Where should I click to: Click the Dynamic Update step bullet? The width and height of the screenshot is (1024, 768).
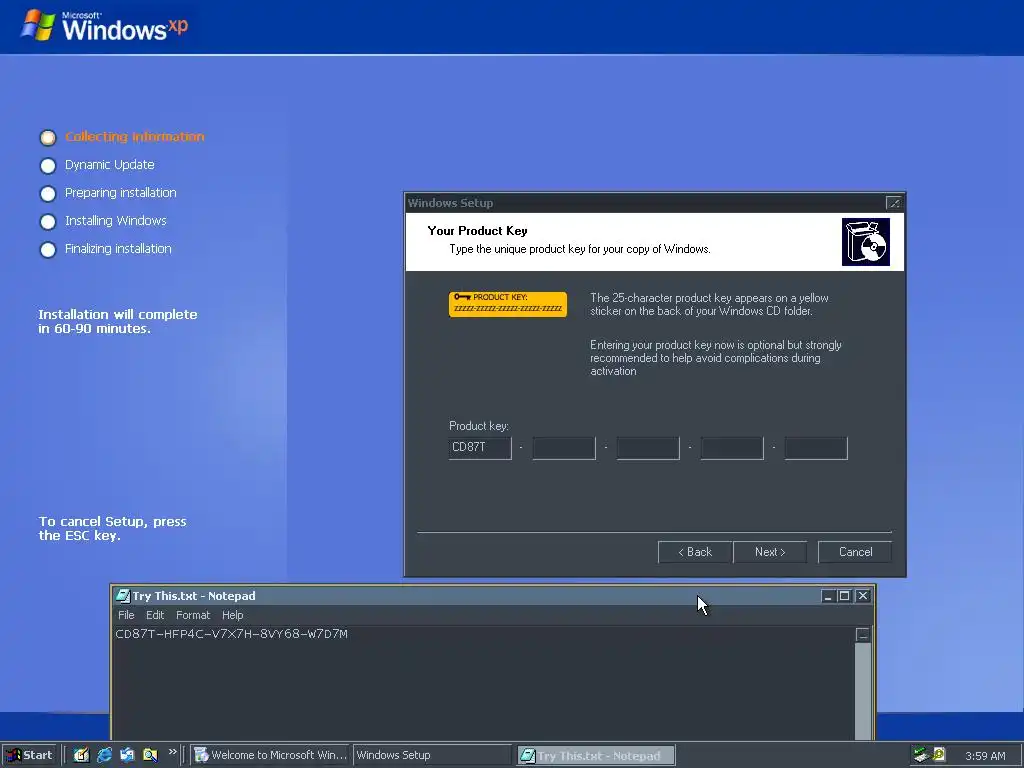(x=48, y=166)
